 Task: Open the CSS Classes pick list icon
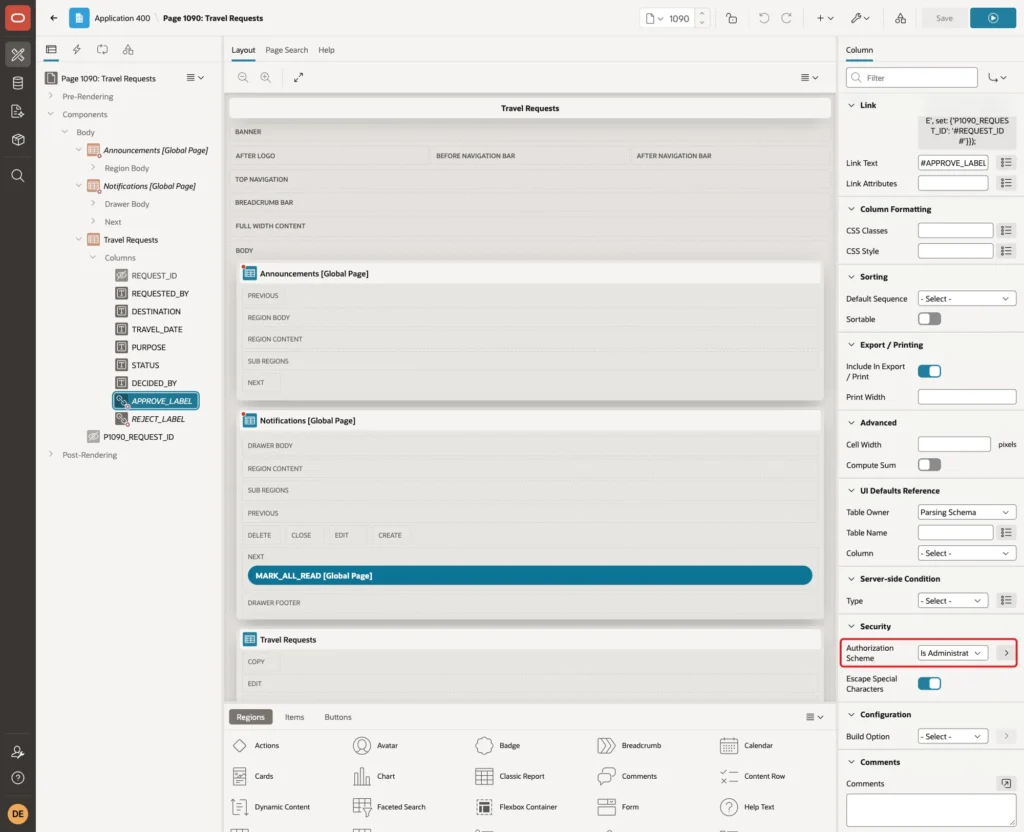pos(1006,231)
